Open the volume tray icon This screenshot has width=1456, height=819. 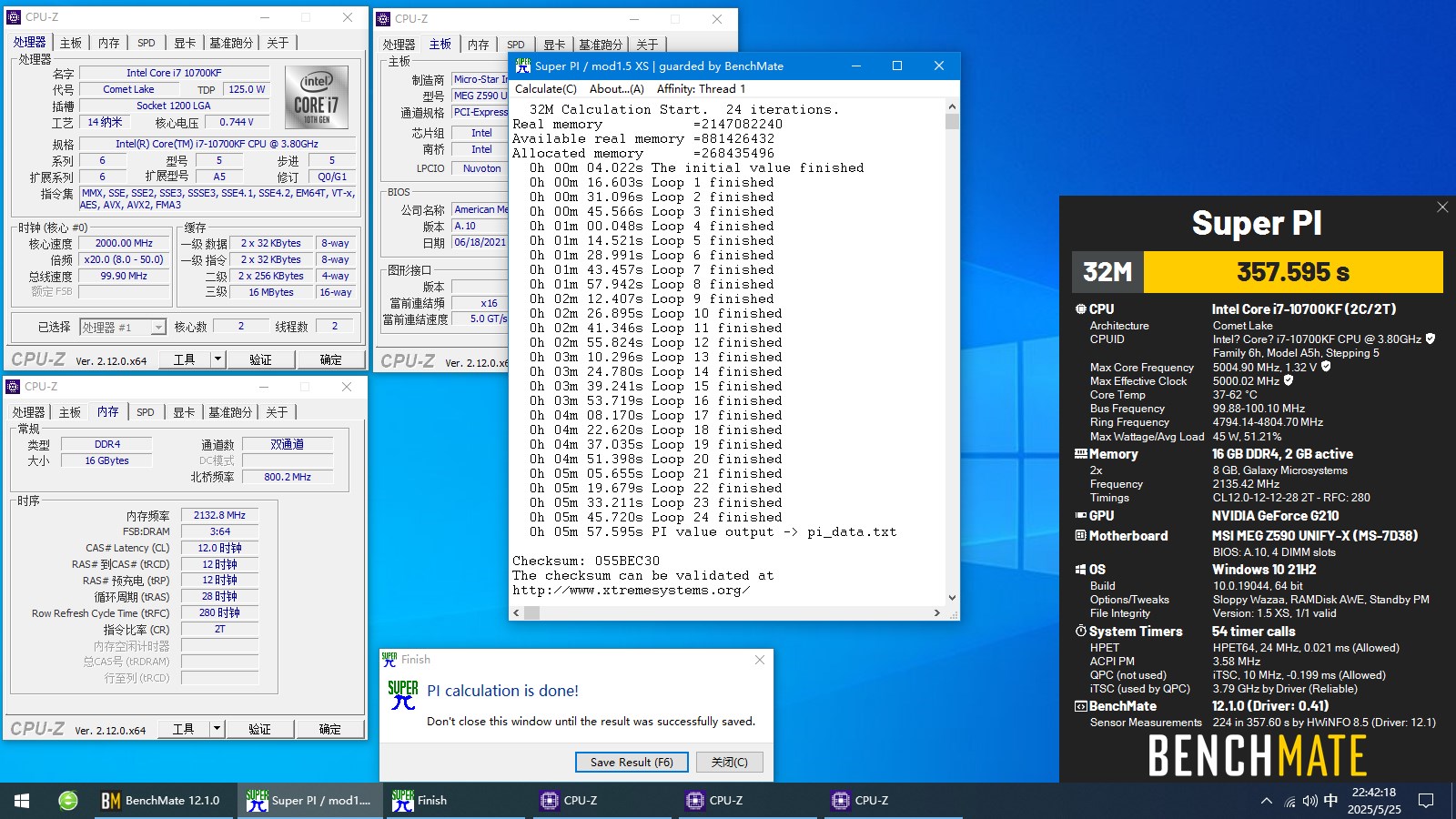[1309, 801]
